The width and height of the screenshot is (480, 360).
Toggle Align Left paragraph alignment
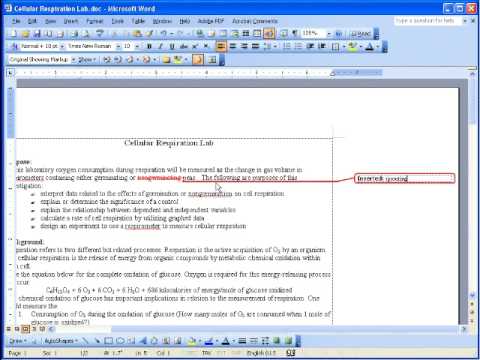click(221, 46)
